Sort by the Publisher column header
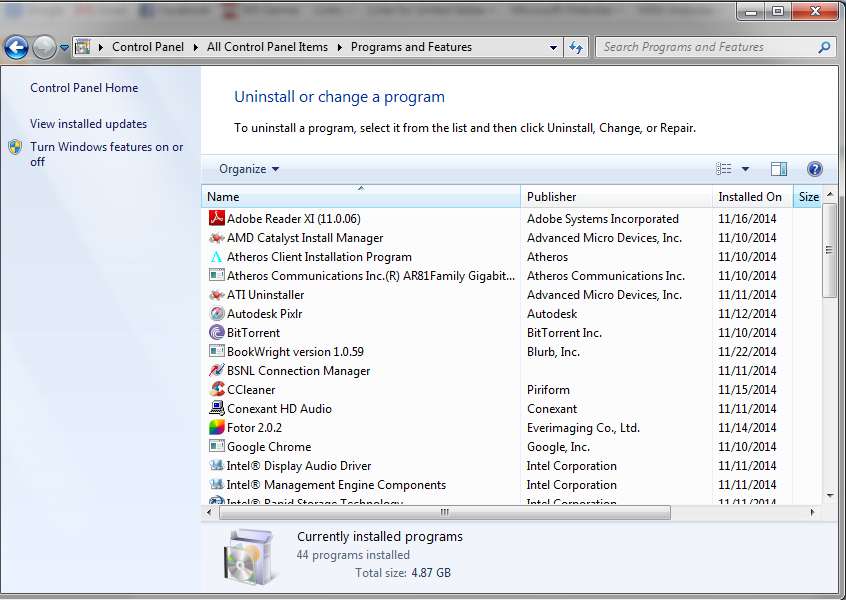 [x=616, y=197]
